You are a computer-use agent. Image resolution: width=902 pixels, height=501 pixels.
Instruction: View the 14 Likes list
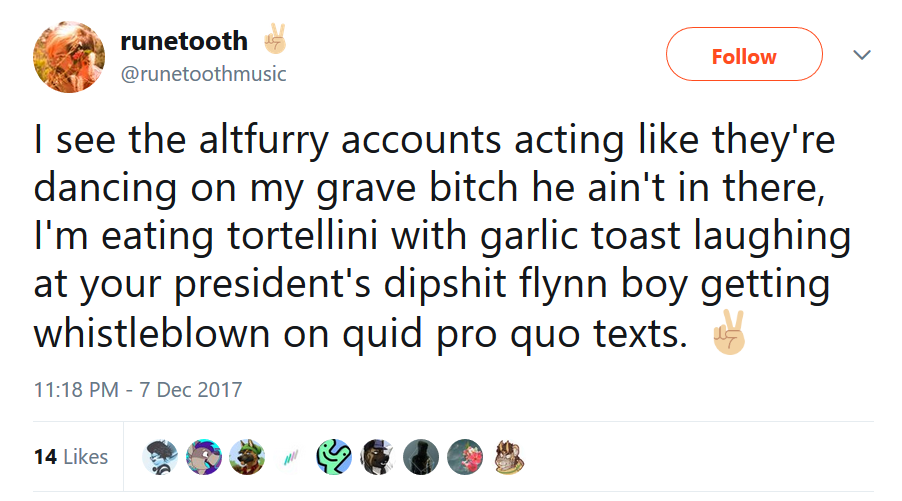point(71,457)
